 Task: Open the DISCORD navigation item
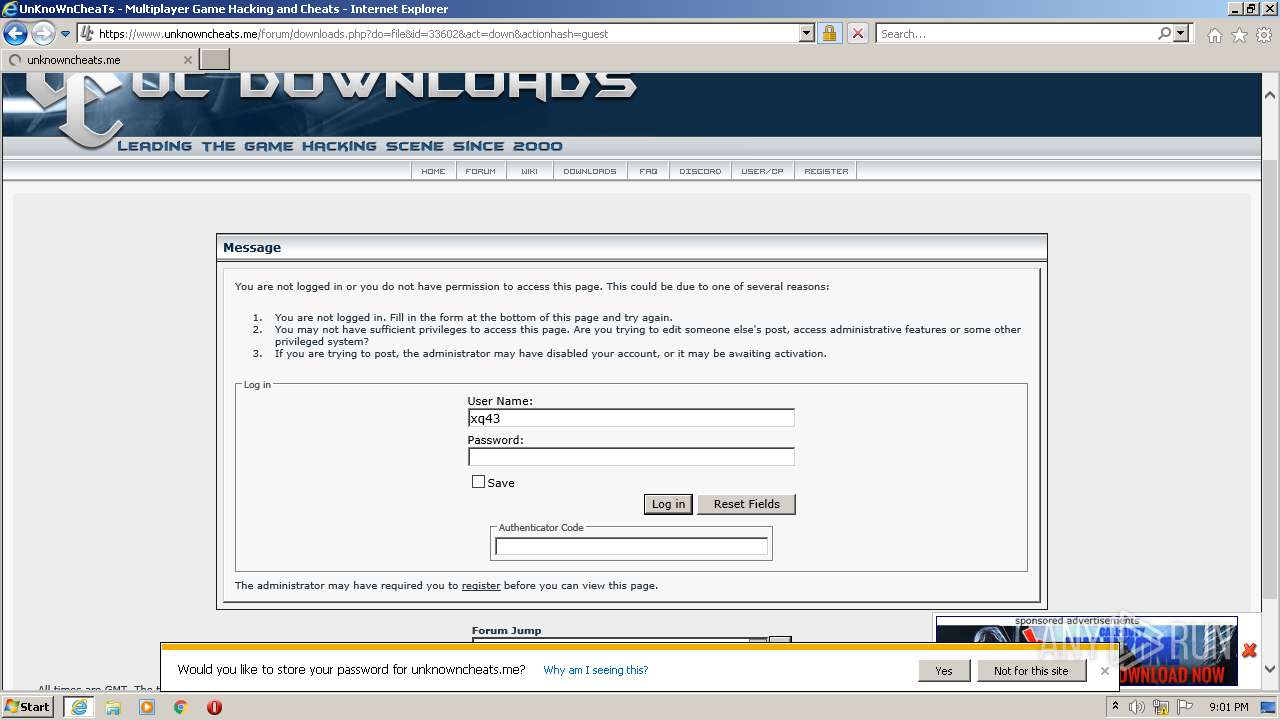coord(700,171)
